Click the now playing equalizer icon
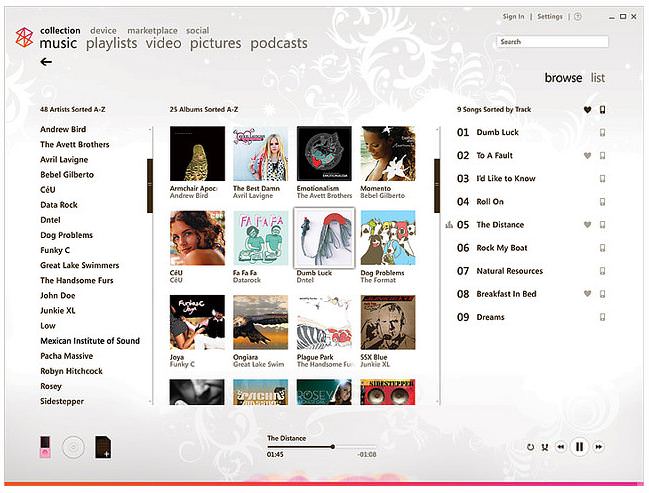 point(449,225)
